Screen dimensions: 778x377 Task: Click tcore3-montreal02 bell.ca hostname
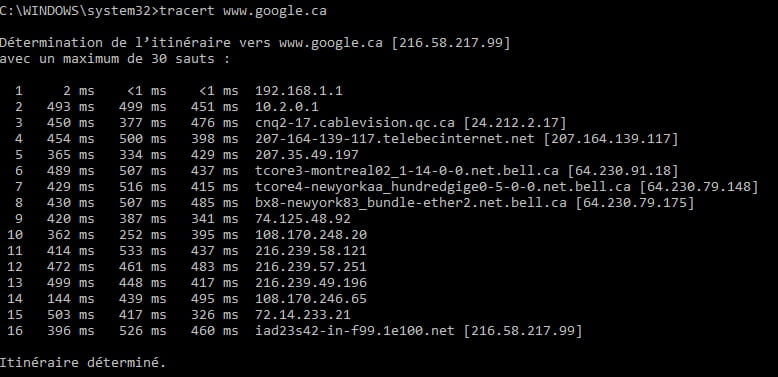pyautogui.click(x=407, y=171)
